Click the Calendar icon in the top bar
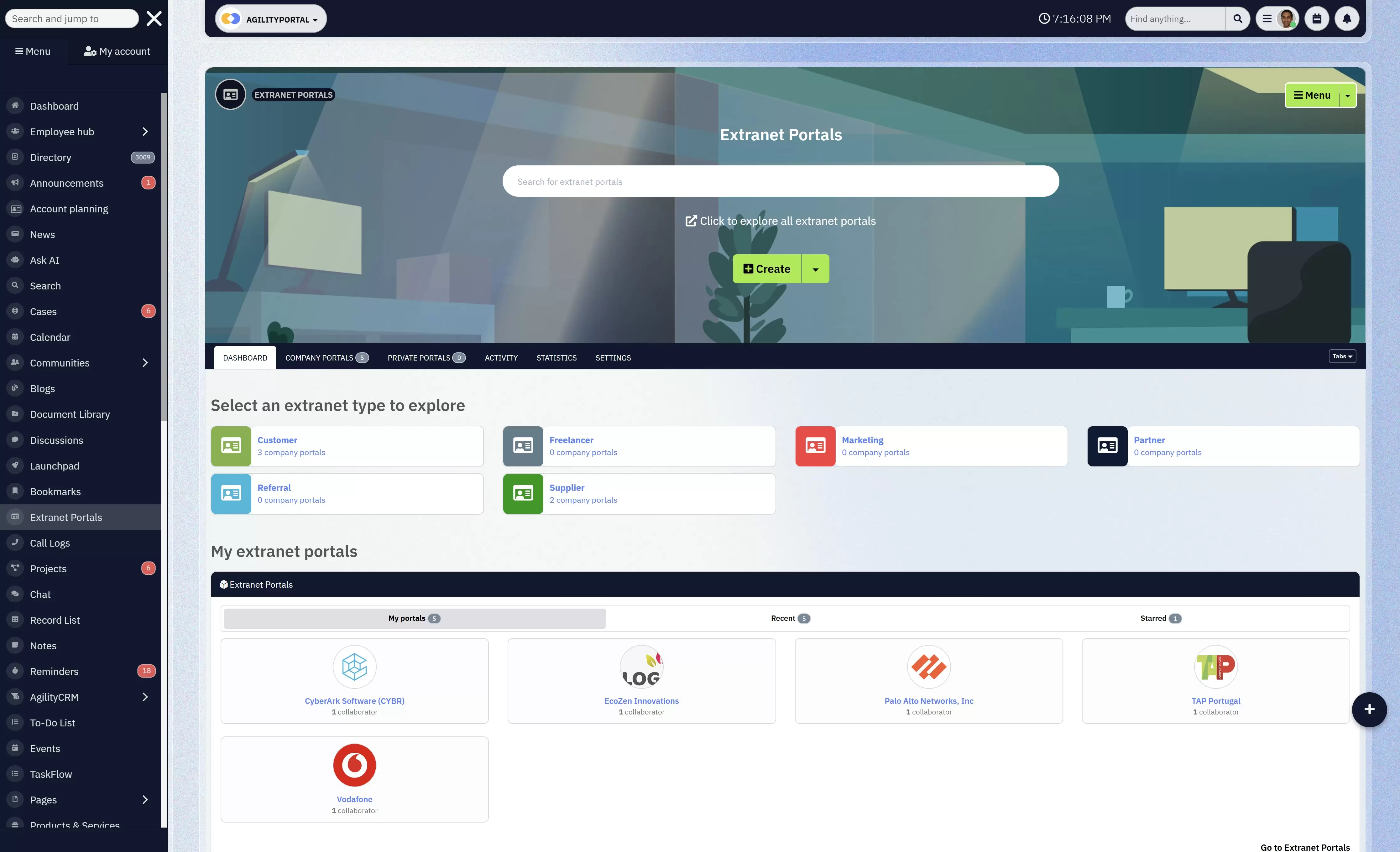The height and width of the screenshot is (852, 1400). pyautogui.click(x=1316, y=18)
